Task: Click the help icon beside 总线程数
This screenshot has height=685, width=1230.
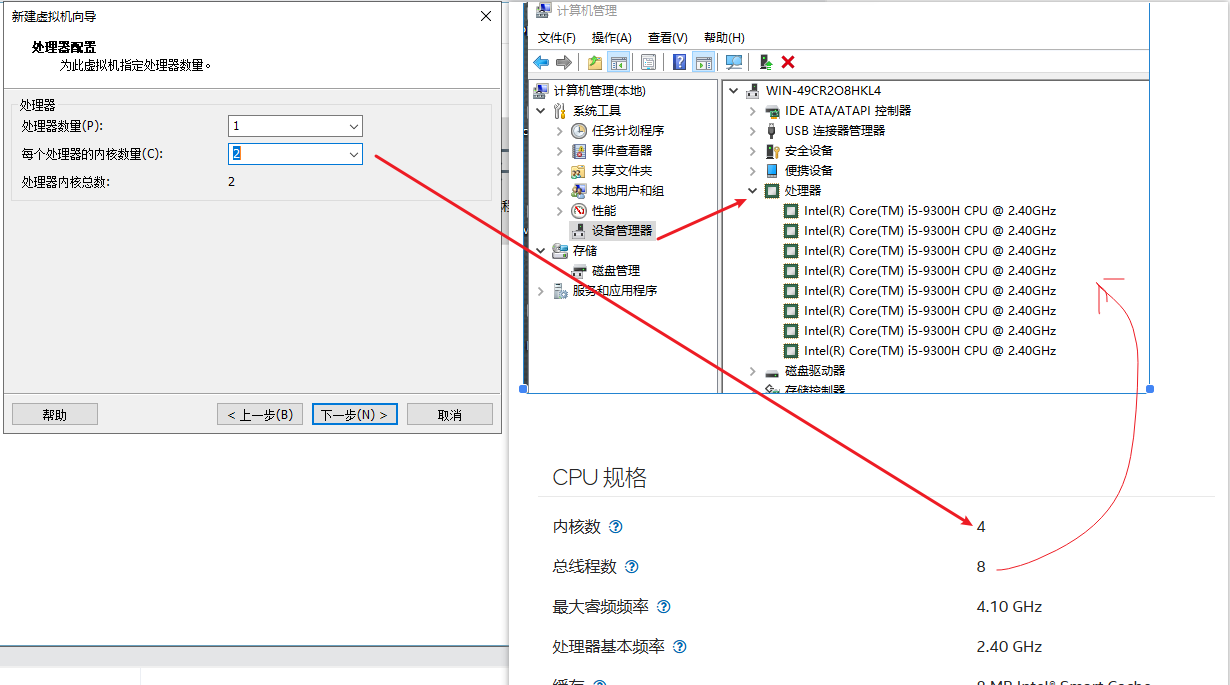Action: (x=631, y=567)
